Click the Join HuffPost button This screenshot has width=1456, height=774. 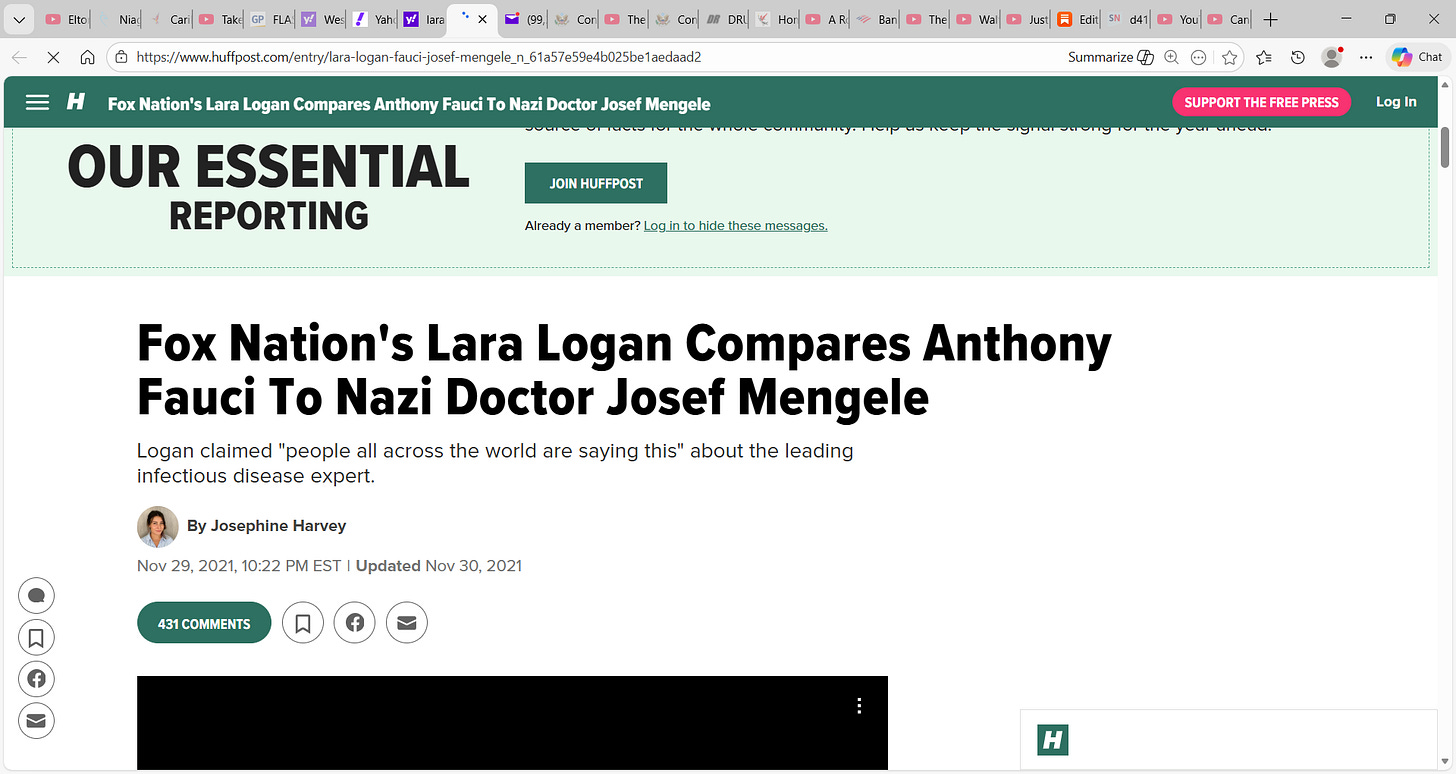pos(595,183)
